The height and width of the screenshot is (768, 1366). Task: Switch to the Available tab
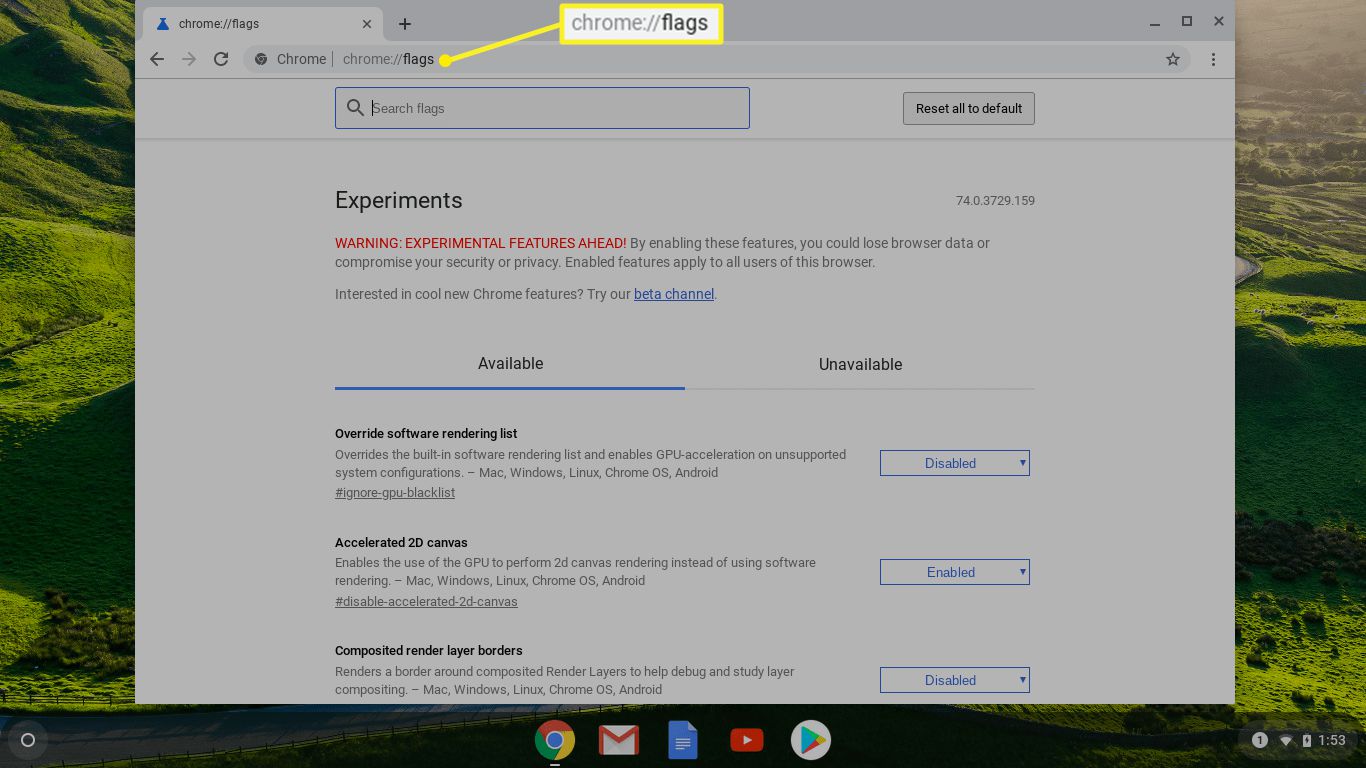coord(510,364)
